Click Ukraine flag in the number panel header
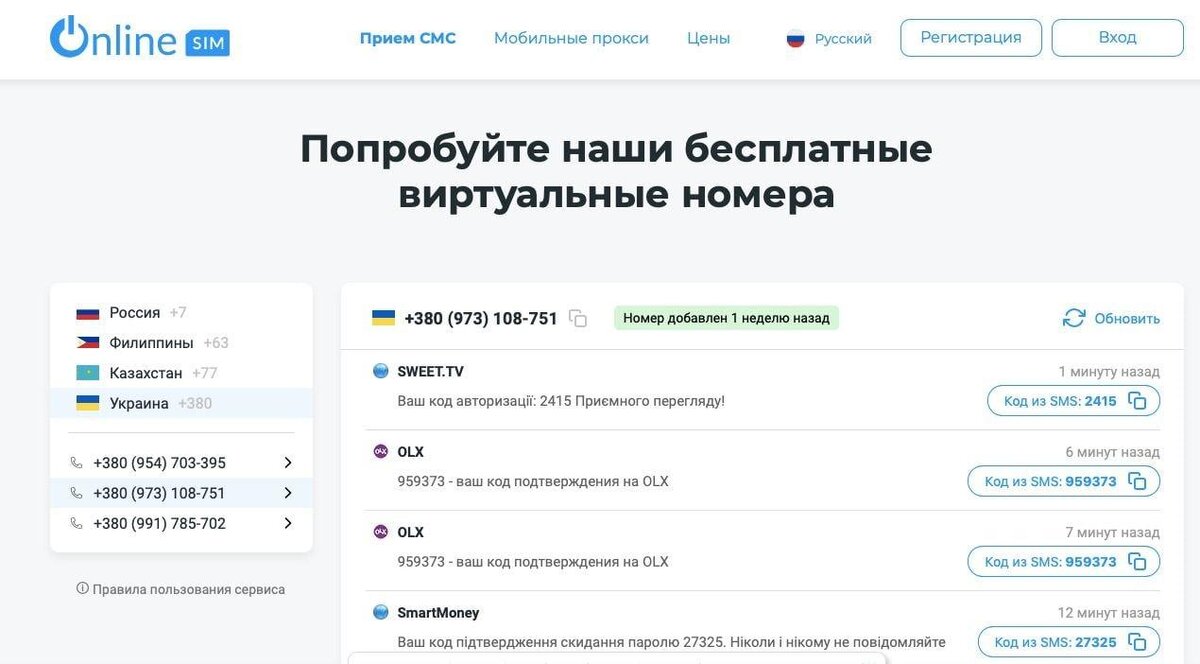 coord(383,318)
